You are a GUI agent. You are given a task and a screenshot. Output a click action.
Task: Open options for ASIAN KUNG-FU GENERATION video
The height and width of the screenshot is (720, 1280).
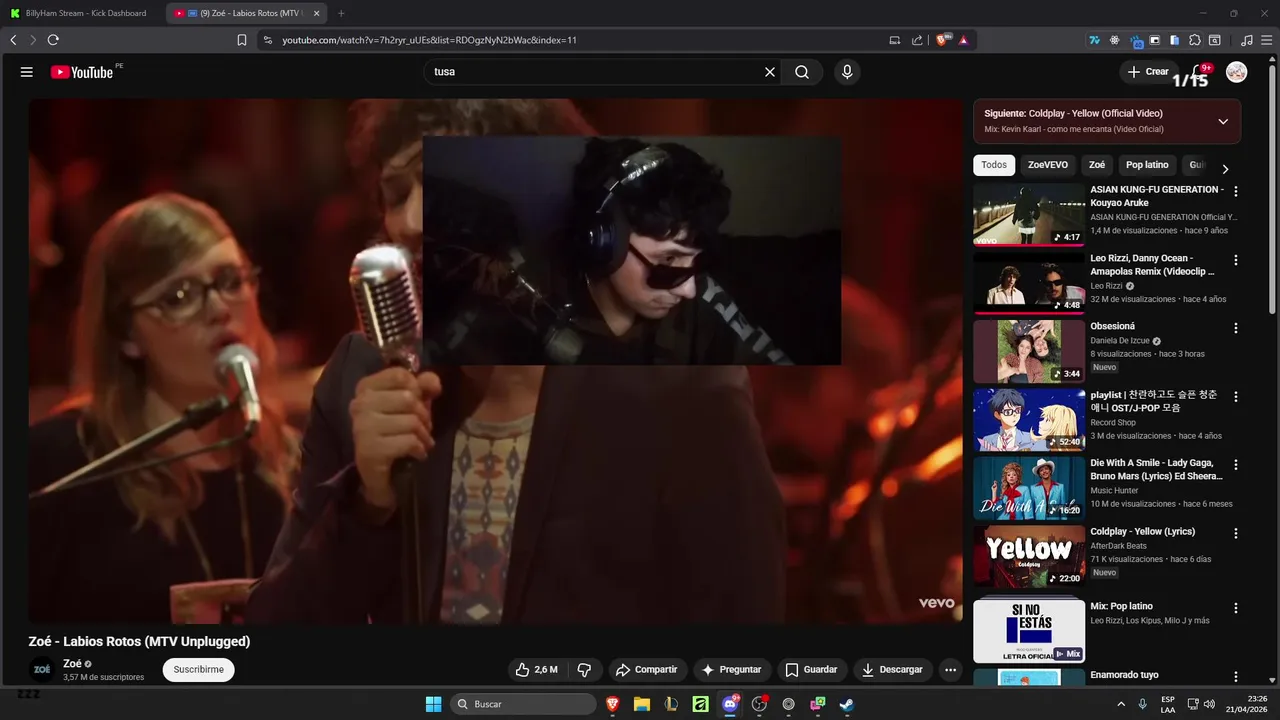tap(1235, 191)
